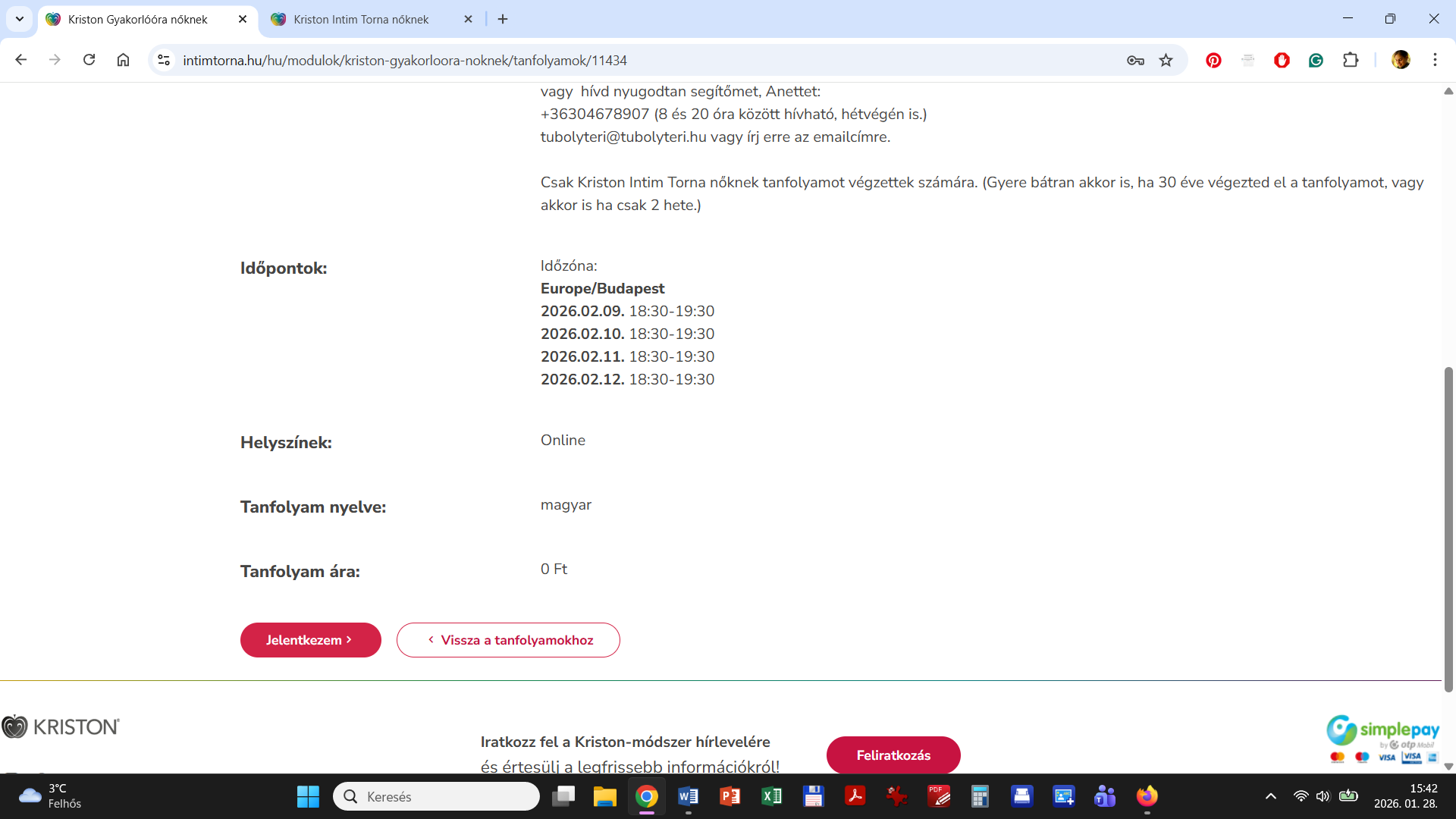Open the password manager key icon
The width and height of the screenshot is (1456, 819).
coord(1135,61)
